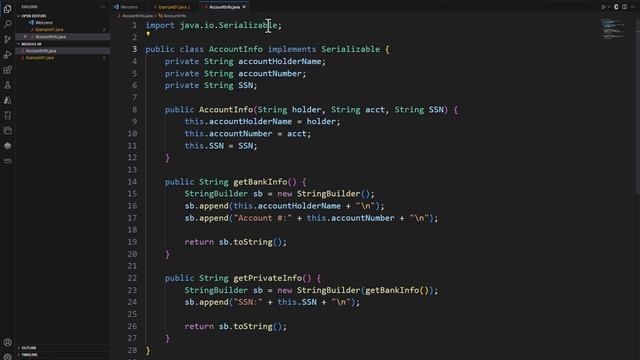Open the Extensions view
The image size is (640, 360).
point(7,70)
